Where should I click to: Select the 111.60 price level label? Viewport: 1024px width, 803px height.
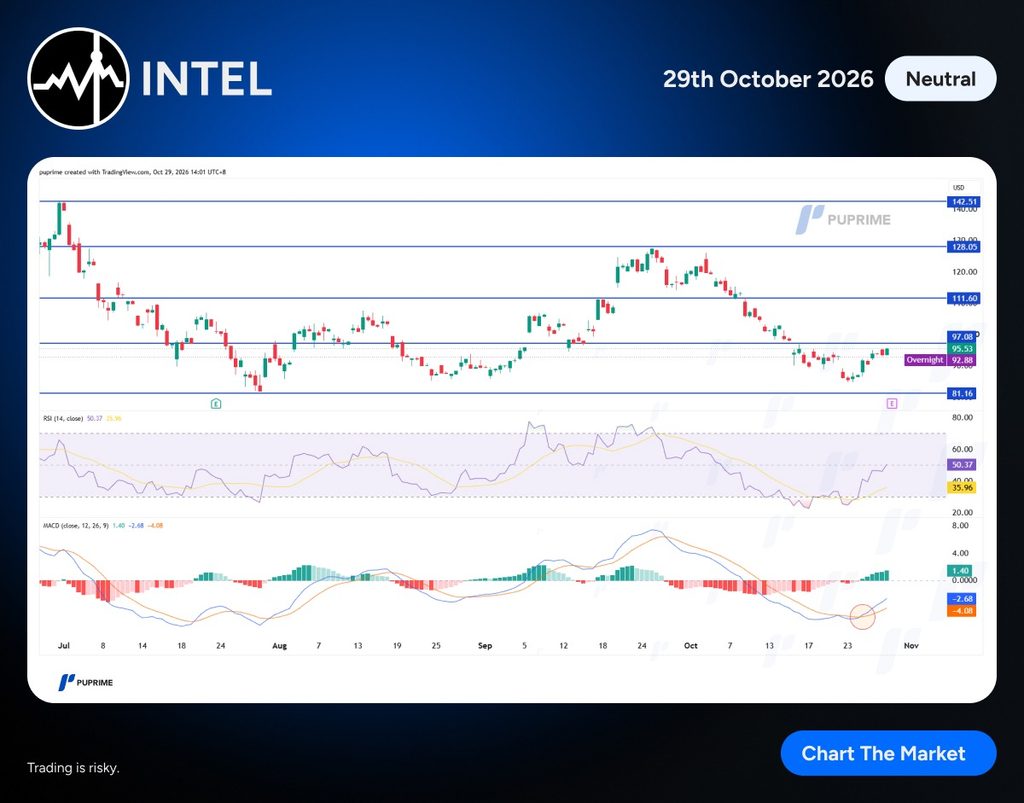pyautogui.click(x=964, y=298)
